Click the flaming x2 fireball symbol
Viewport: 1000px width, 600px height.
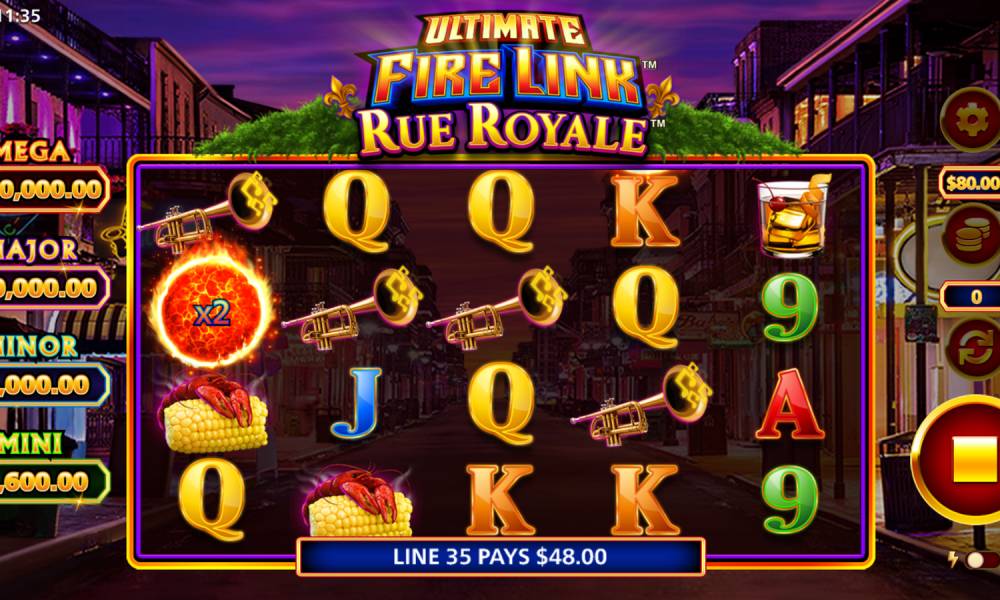pyautogui.click(x=211, y=308)
